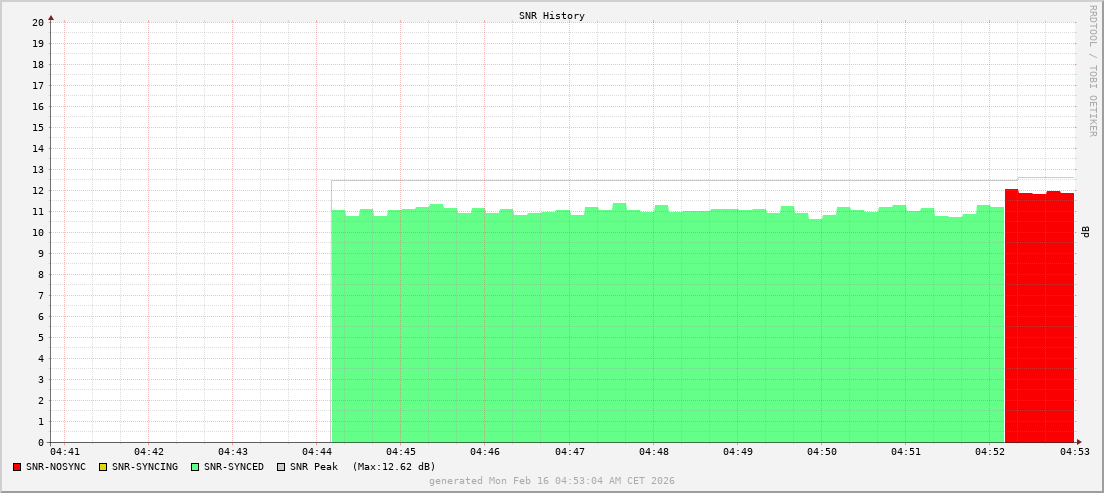The height and width of the screenshot is (493, 1104).
Task: Click the yellow SNR-SYNCING legend swatch
Action: click(102, 467)
